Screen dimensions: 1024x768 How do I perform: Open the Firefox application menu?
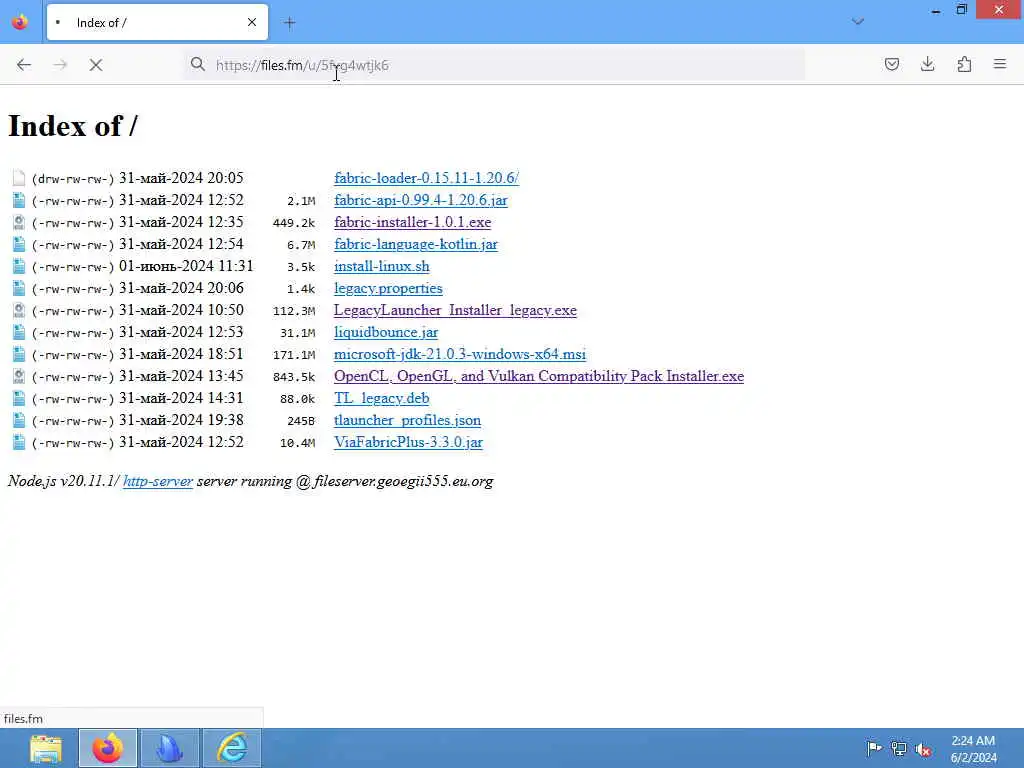1000,64
